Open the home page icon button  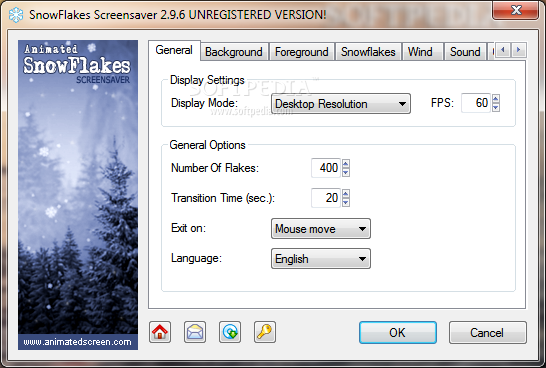pos(160,332)
